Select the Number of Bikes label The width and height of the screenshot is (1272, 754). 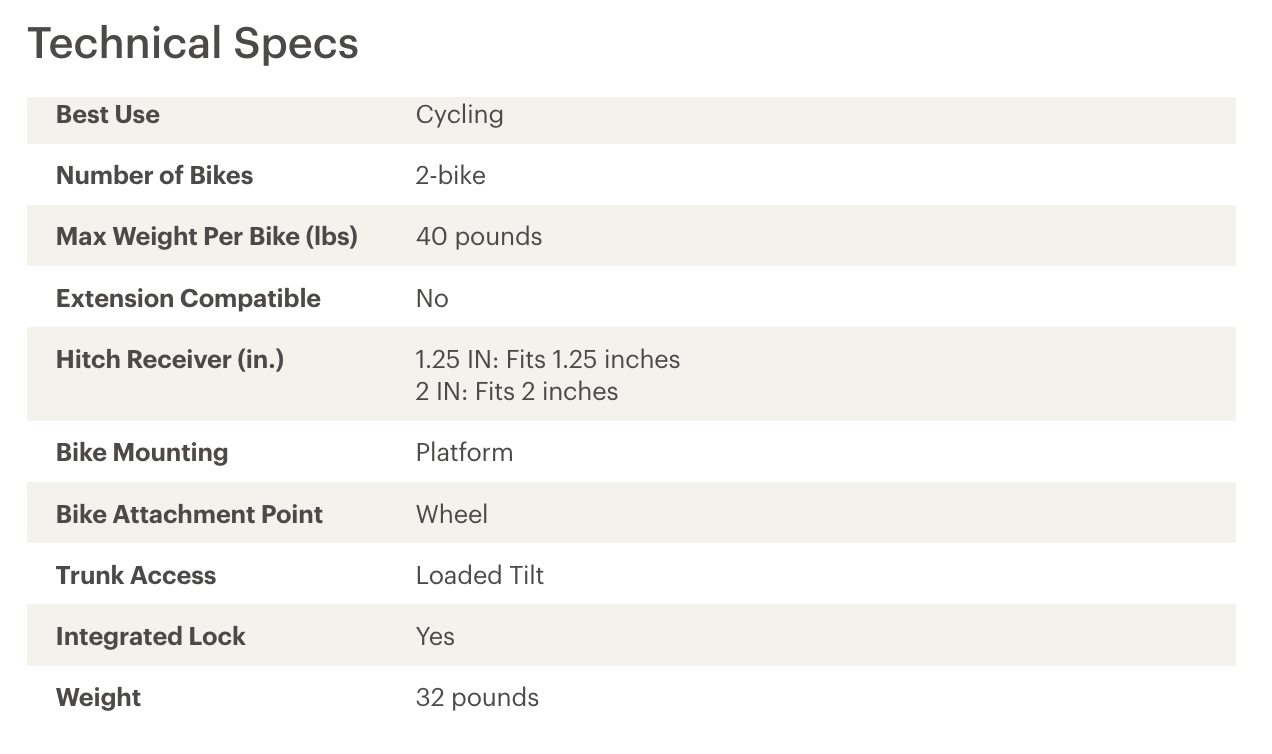point(154,176)
